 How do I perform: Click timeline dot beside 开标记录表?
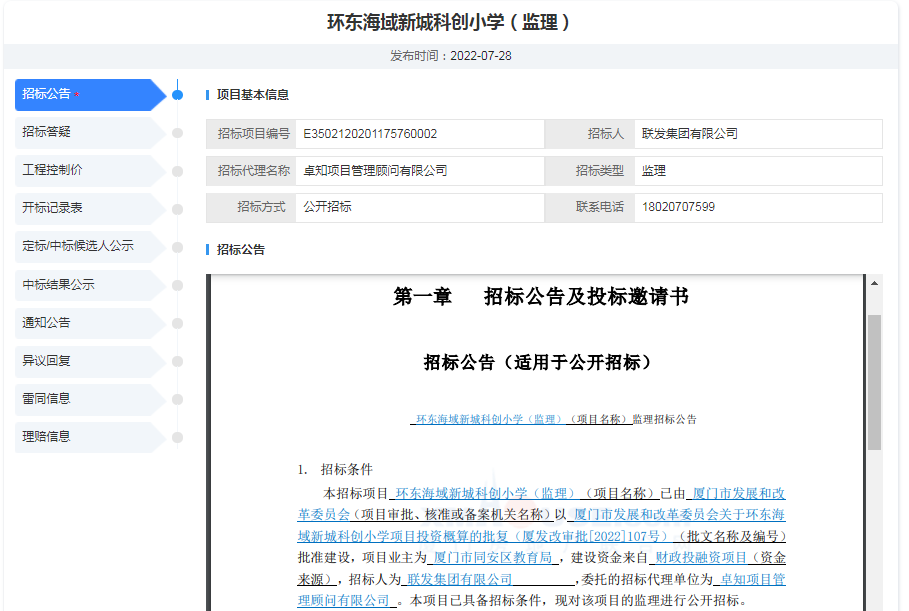point(178,209)
